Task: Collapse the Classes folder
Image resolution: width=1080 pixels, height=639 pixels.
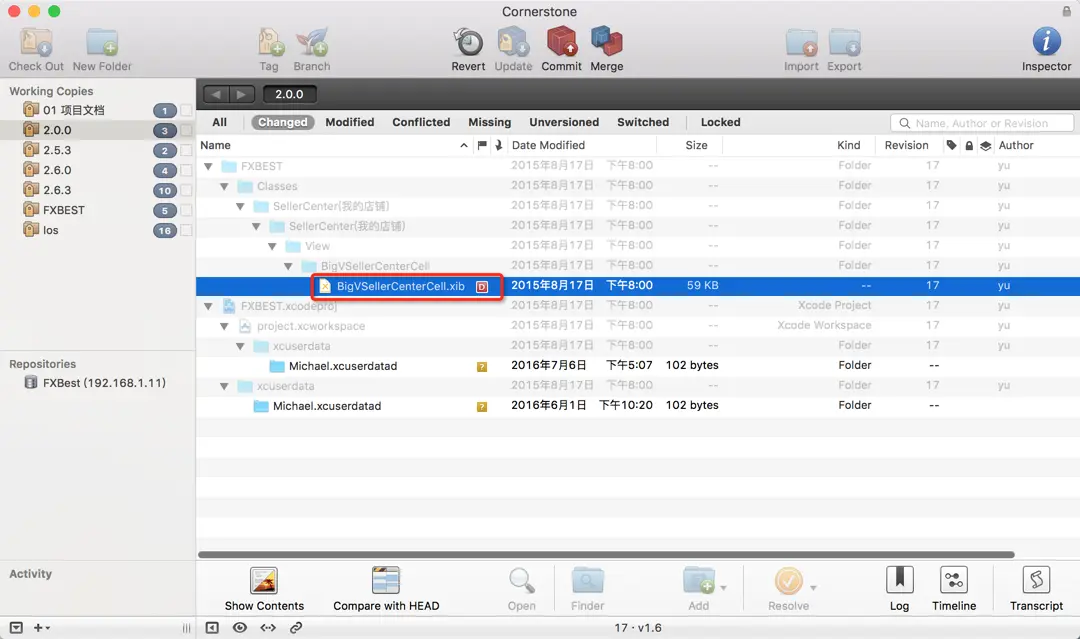Action: tap(224, 186)
